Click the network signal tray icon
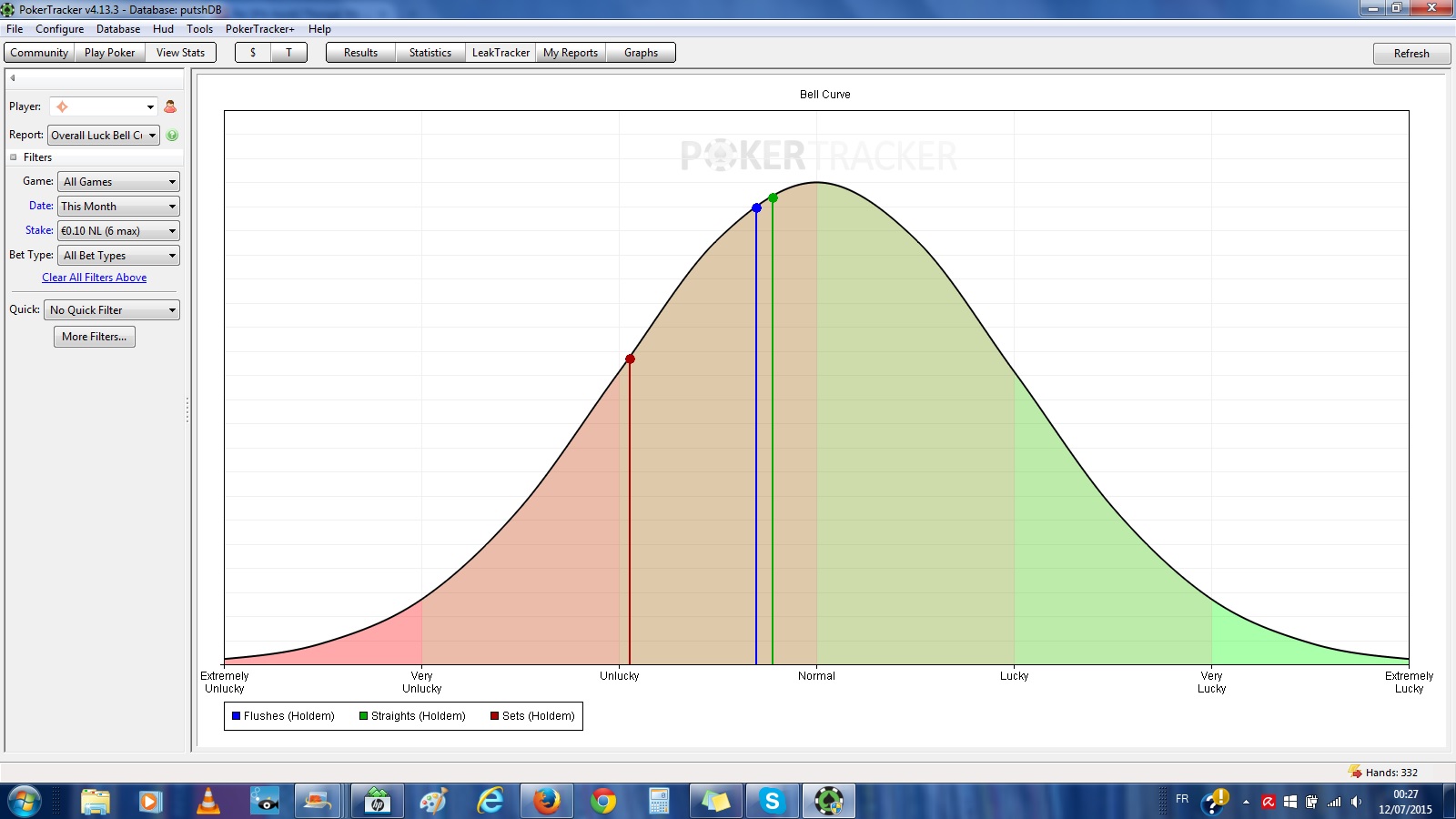The width and height of the screenshot is (1456, 819). pos(1334,802)
